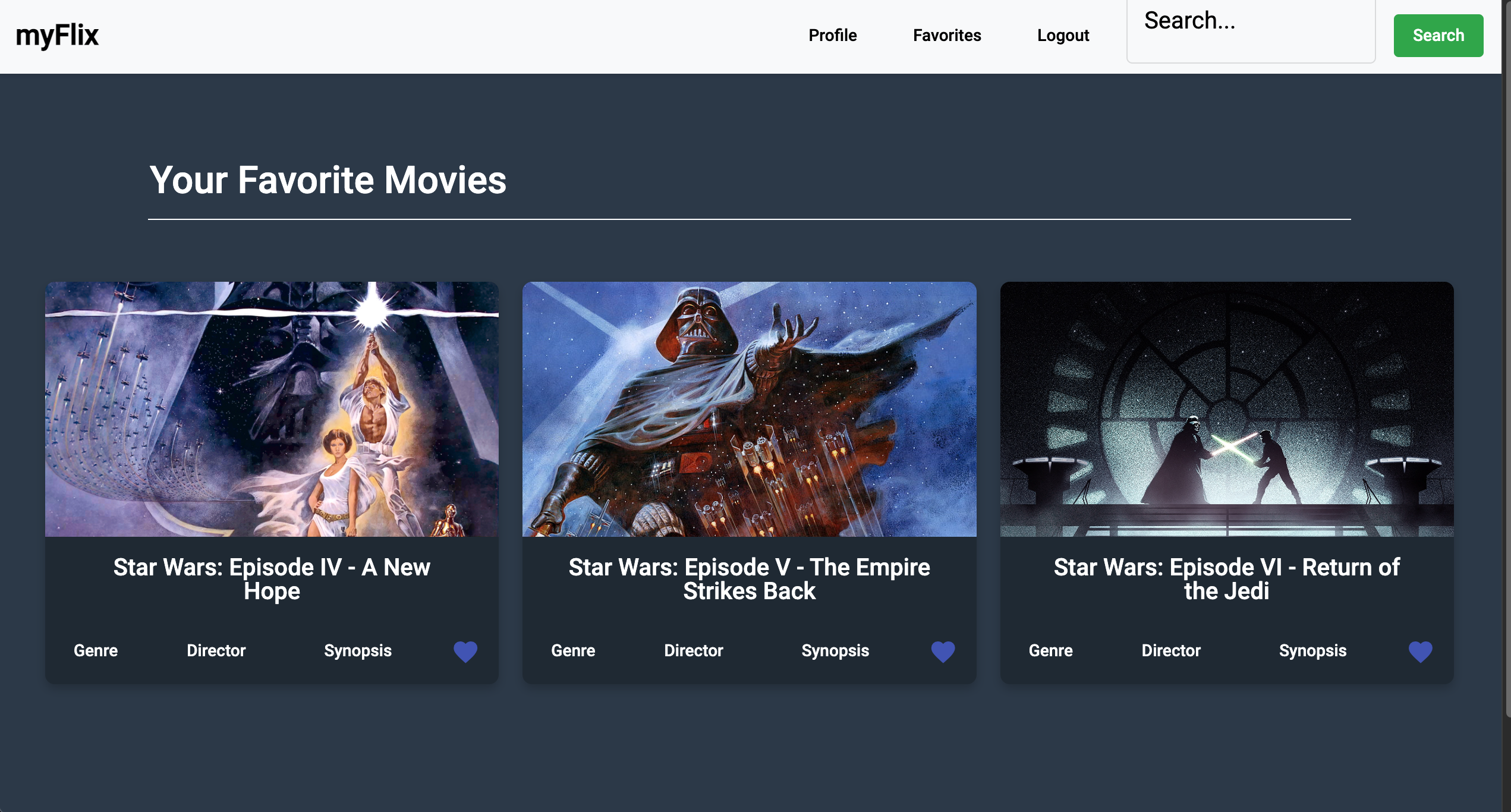
Task: Click the Return of the Jedi poster
Action: (x=1227, y=409)
